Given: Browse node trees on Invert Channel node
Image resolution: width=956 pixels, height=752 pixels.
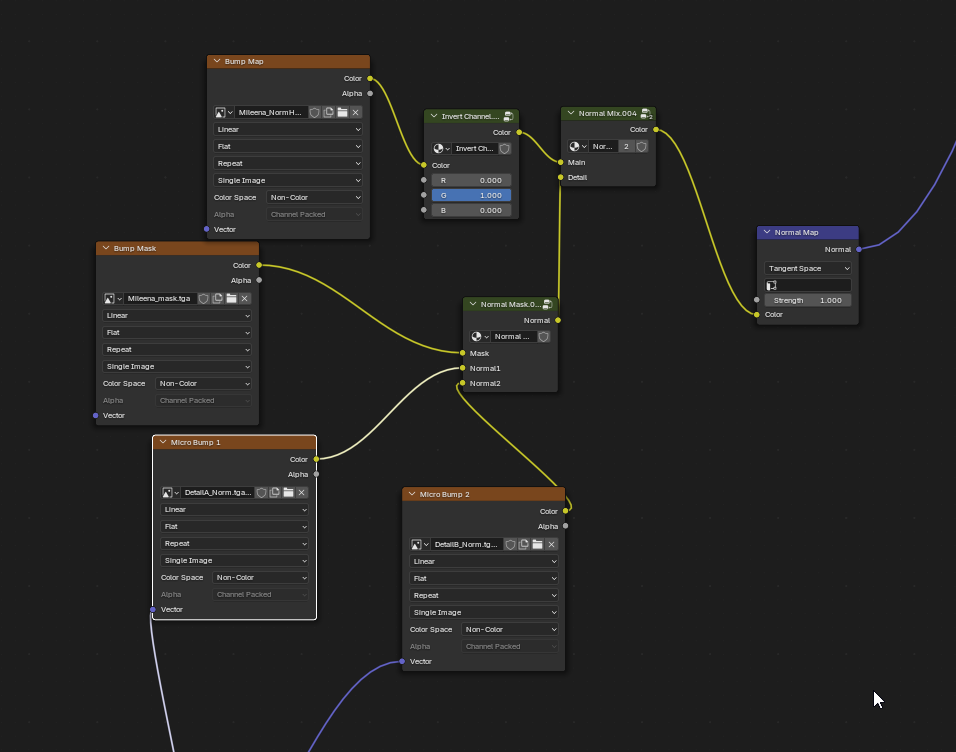Looking at the screenshot, I should 441,148.
